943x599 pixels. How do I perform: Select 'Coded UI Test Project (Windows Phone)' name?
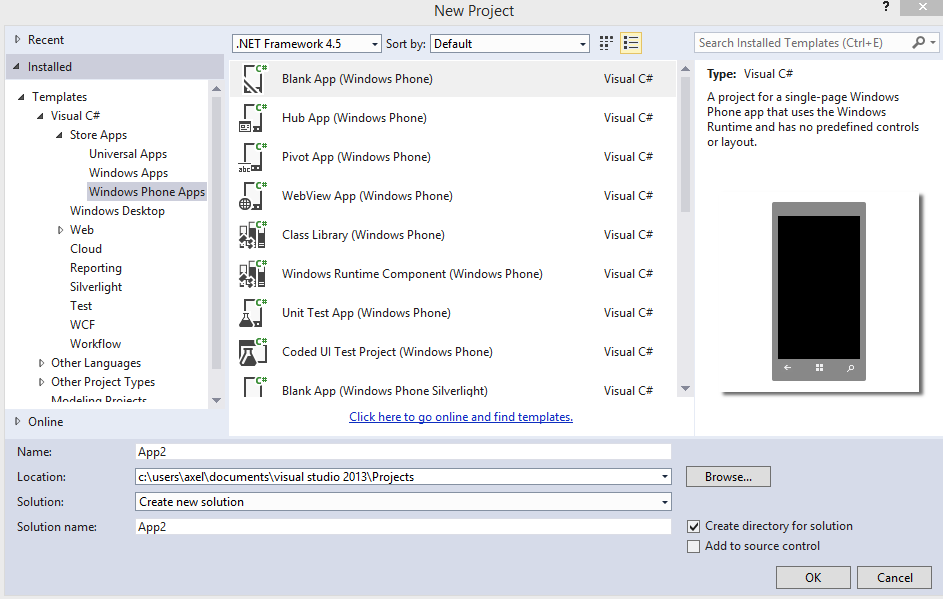pyautogui.click(x=387, y=352)
